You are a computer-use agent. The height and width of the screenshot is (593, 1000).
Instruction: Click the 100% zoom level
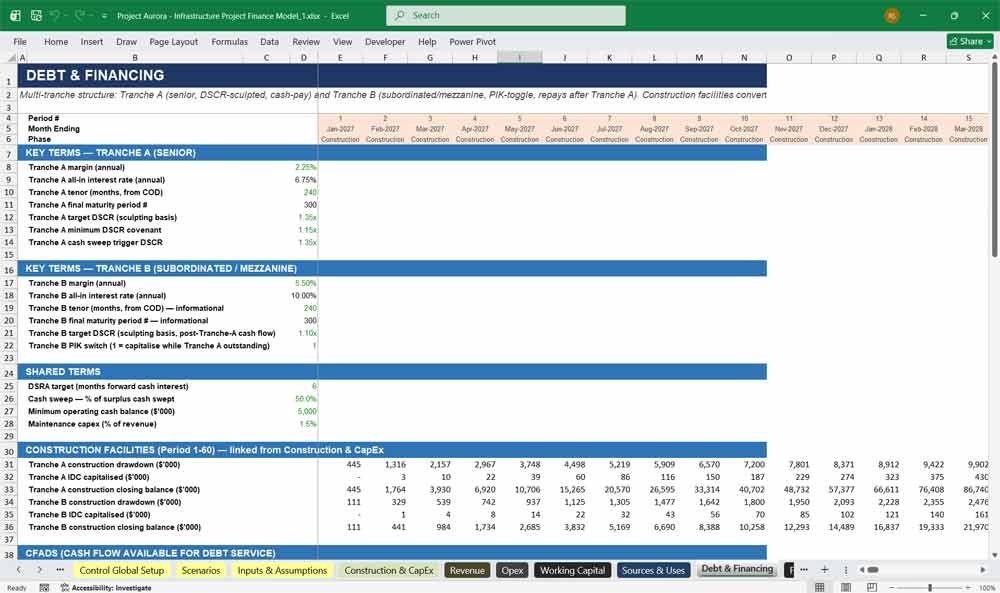point(987,588)
